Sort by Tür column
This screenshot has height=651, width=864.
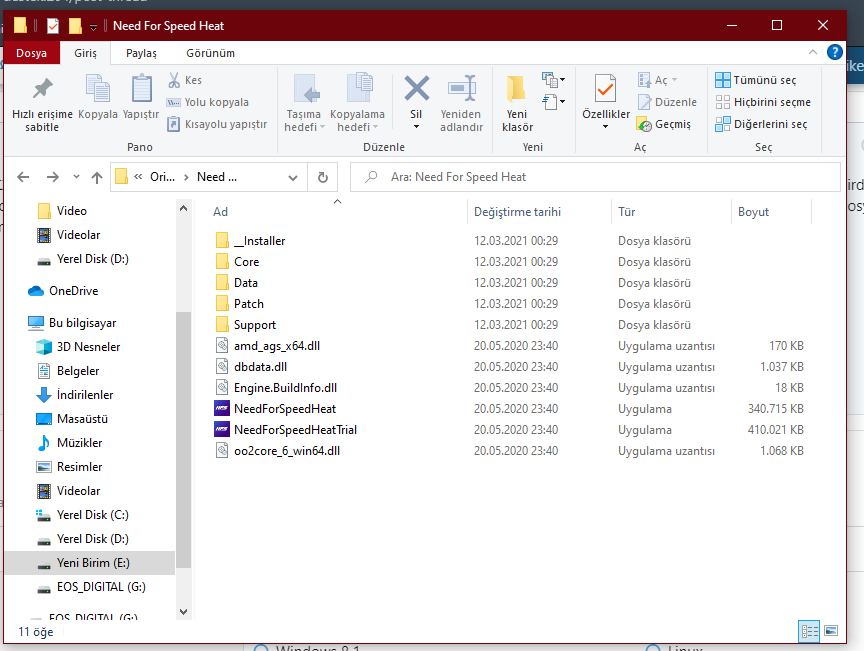tap(626, 212)
